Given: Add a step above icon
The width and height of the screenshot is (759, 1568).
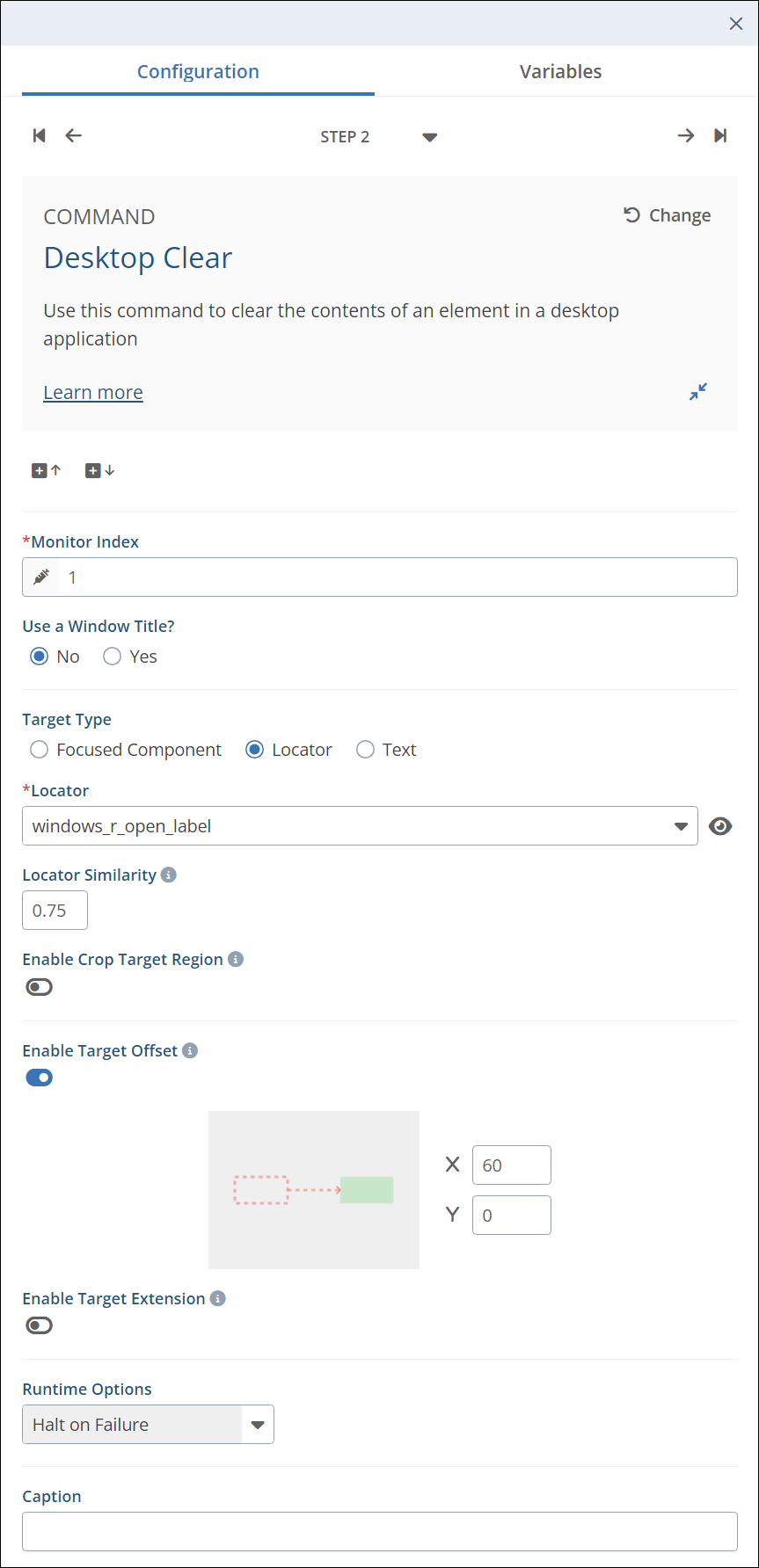Looking at the screenshot, I should pyautogui.click(x=46, y=470).
